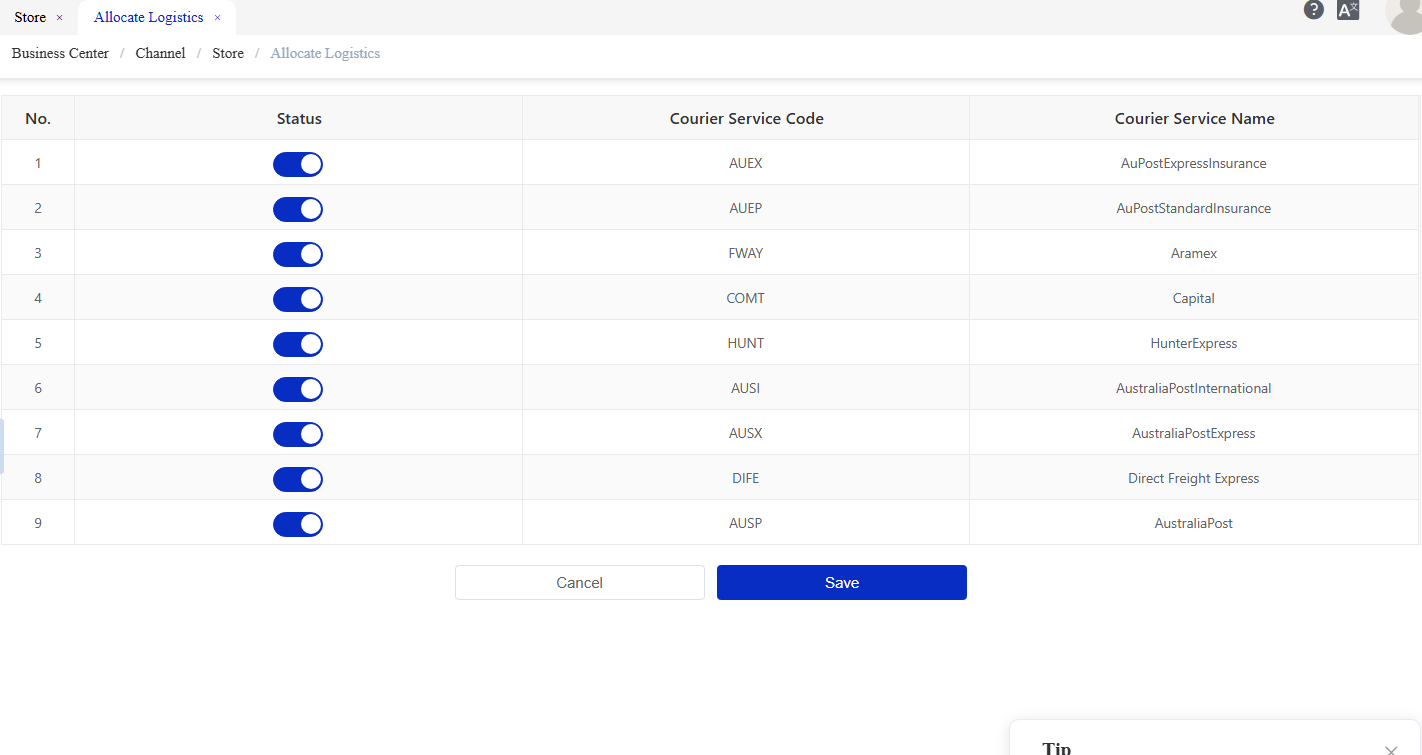Image resolution: width=1422 pixels, height=755 pixels.
Task: Select the AUEX code cell
Action: click(746, 163)
